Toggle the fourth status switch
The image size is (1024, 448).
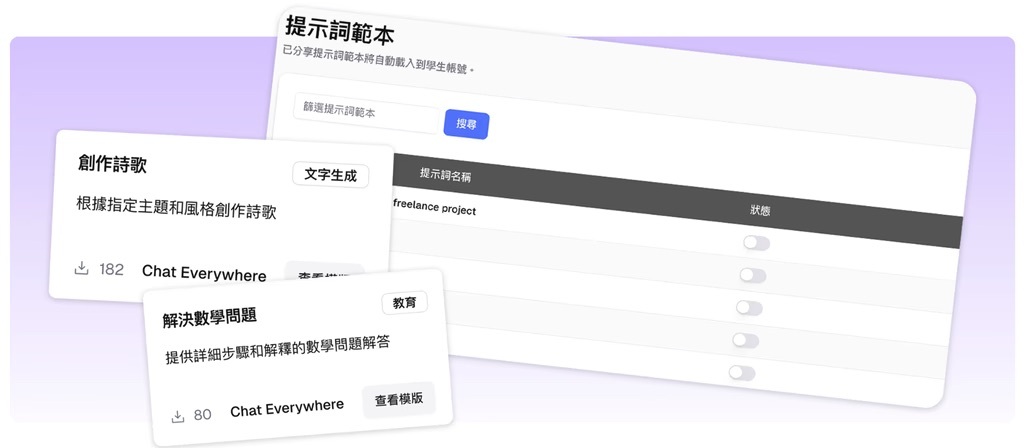[x=745, y=340]
